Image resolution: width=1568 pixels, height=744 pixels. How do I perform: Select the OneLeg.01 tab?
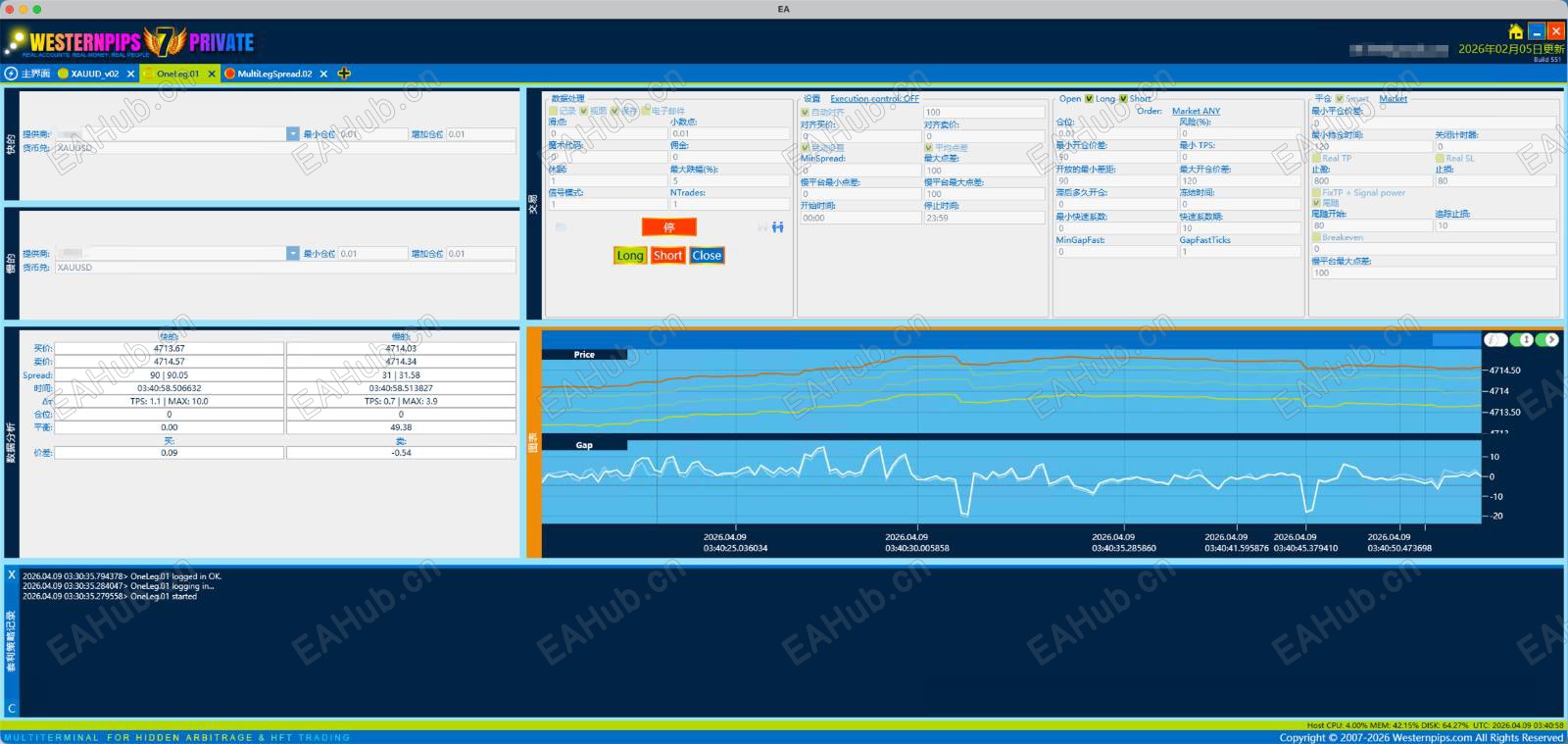point(177,74)
